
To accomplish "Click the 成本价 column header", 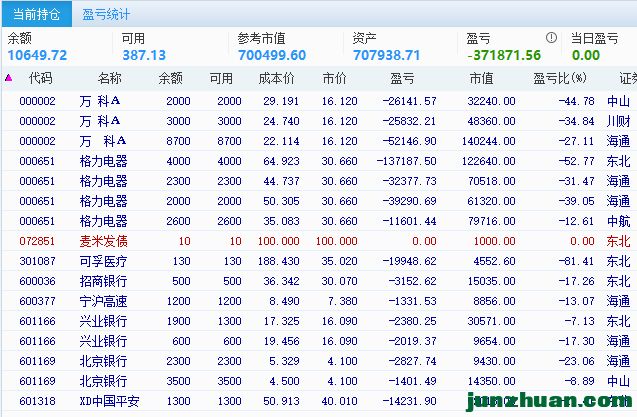I will pos(277,78).
